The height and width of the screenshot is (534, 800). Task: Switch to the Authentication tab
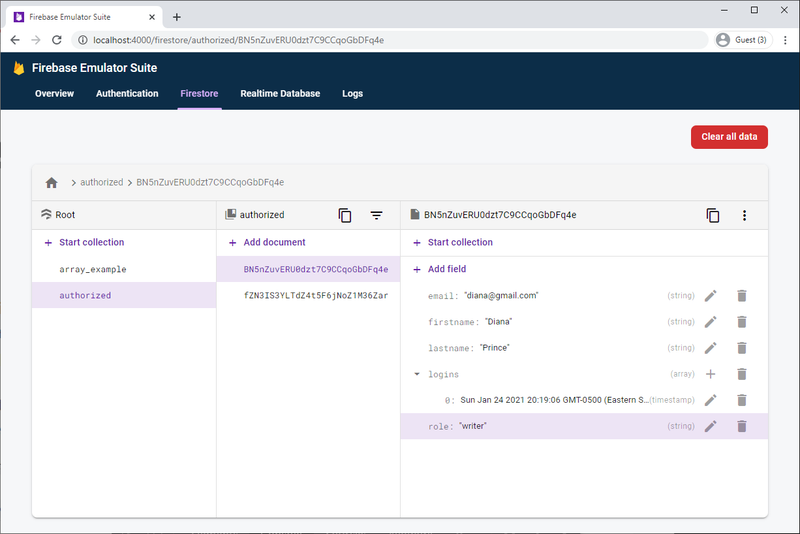tap(127, 94)
